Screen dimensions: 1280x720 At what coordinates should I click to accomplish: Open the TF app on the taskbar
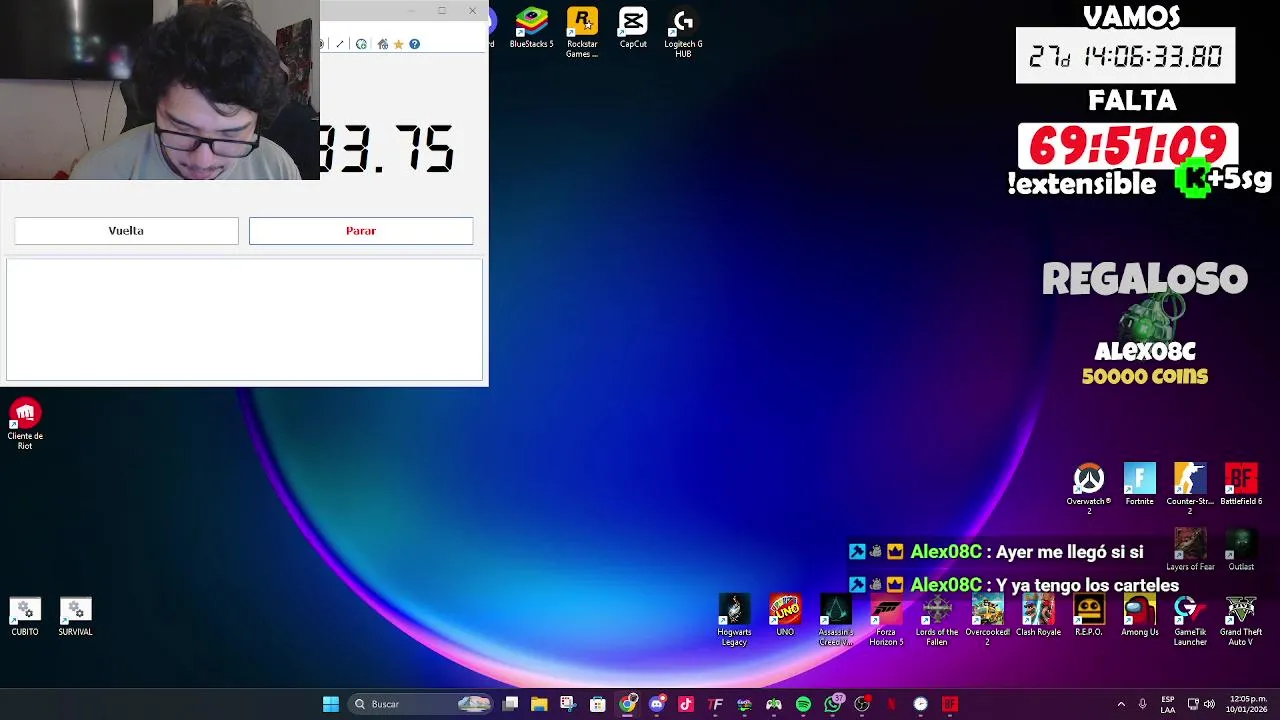715,704
